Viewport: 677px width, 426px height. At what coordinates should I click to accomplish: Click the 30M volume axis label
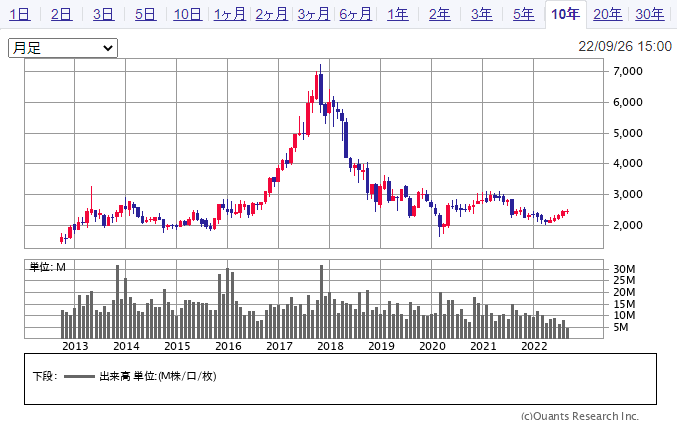point(624,269)
